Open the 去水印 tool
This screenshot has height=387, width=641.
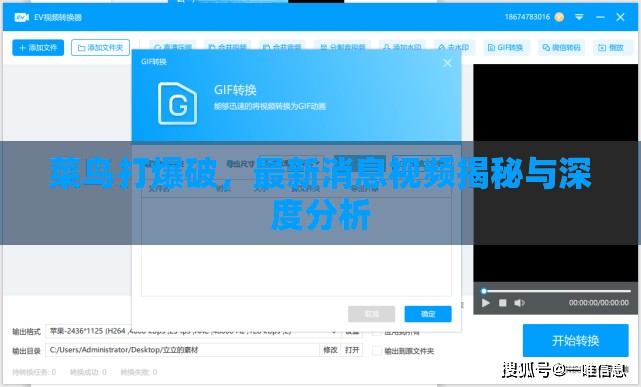(454, 47)
